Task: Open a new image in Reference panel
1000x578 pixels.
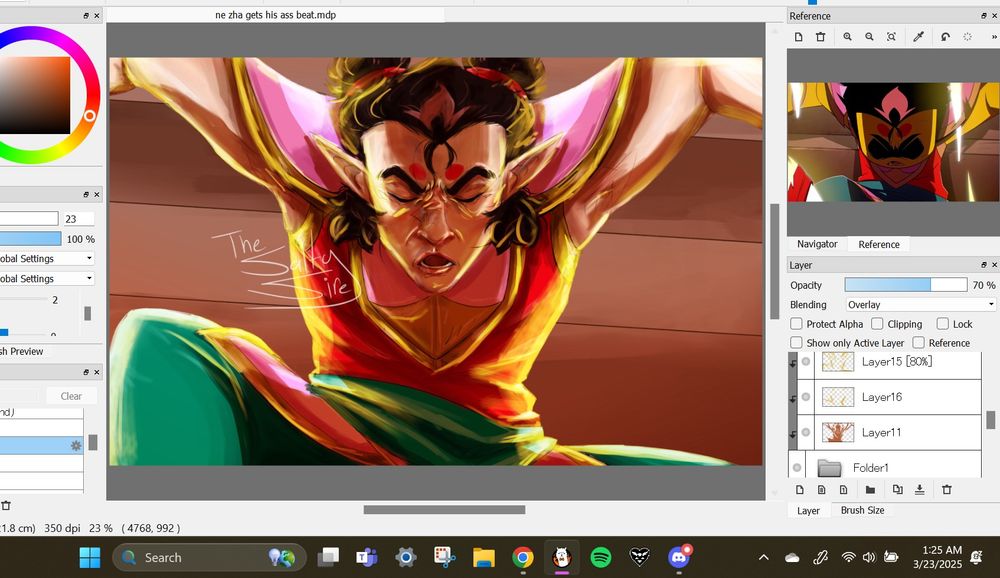Action: pyautogui.click(x=798, y=37)
